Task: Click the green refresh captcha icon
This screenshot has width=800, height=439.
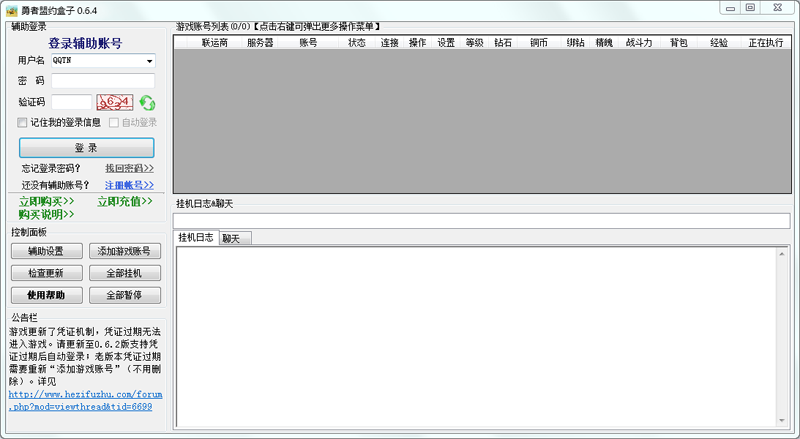Action: tap(147, 102)
